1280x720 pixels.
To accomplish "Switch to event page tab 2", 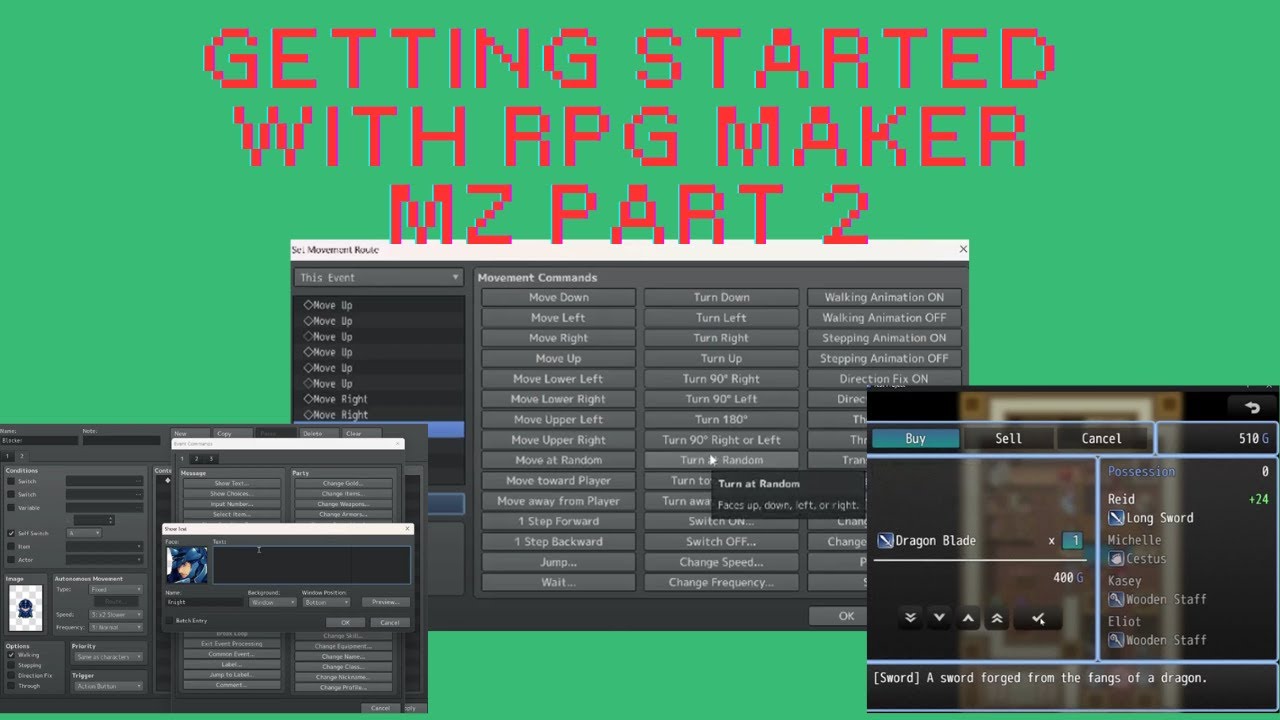I will coord(22,456).
